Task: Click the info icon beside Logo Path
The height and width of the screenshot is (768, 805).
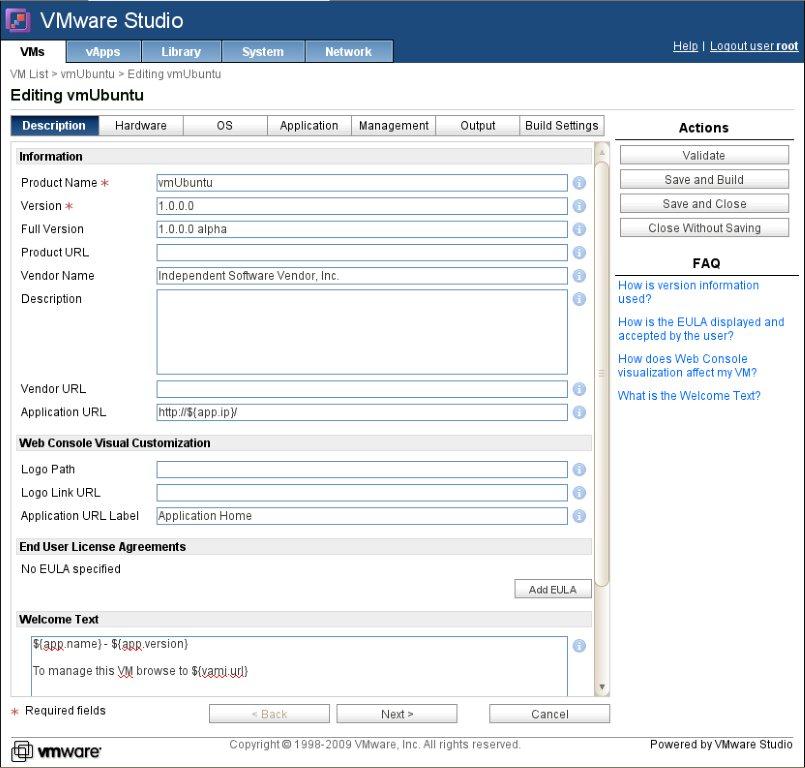Action: coord(579,469)
